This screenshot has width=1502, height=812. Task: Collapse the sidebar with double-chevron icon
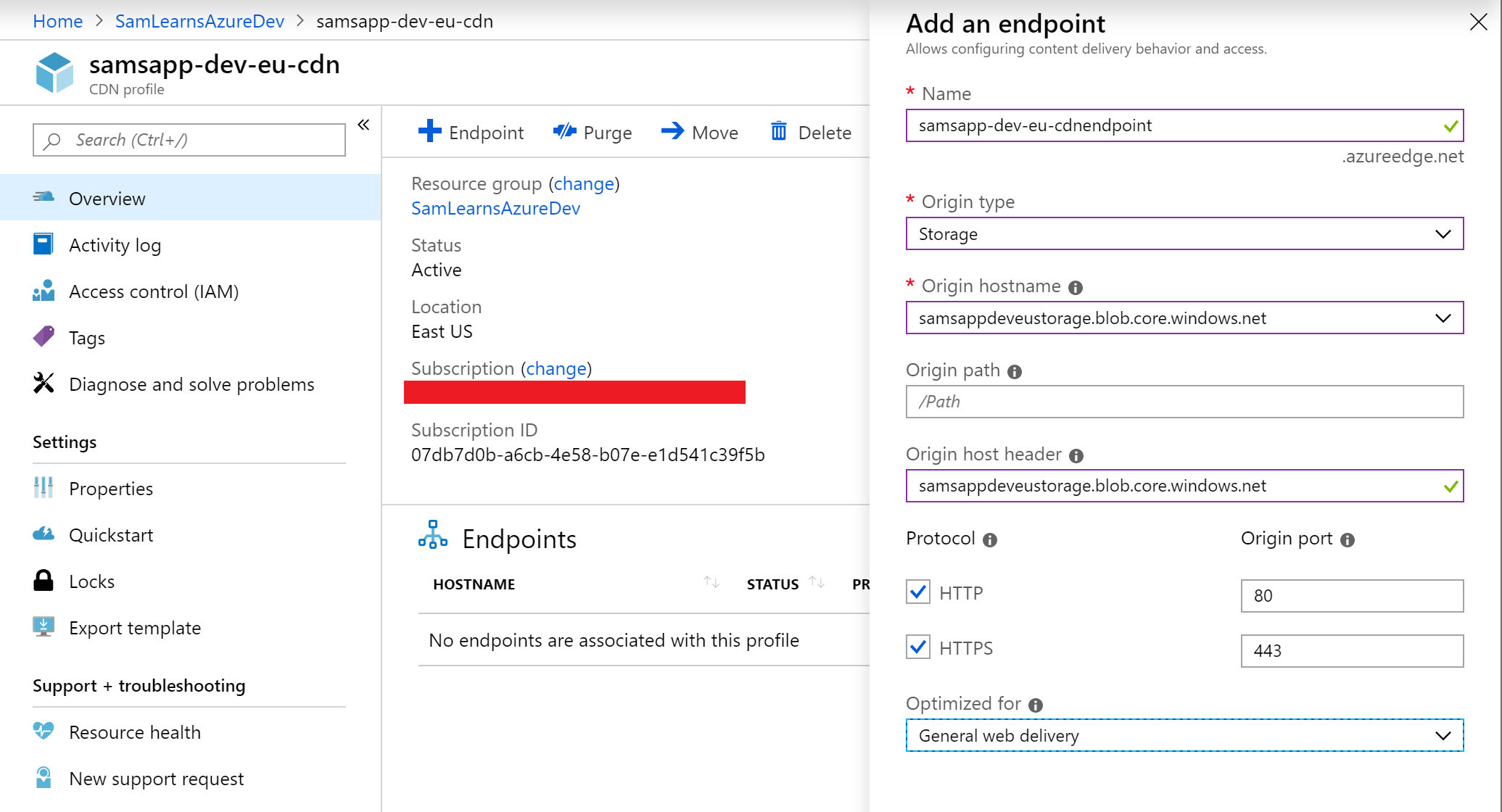tap(363, 125)
